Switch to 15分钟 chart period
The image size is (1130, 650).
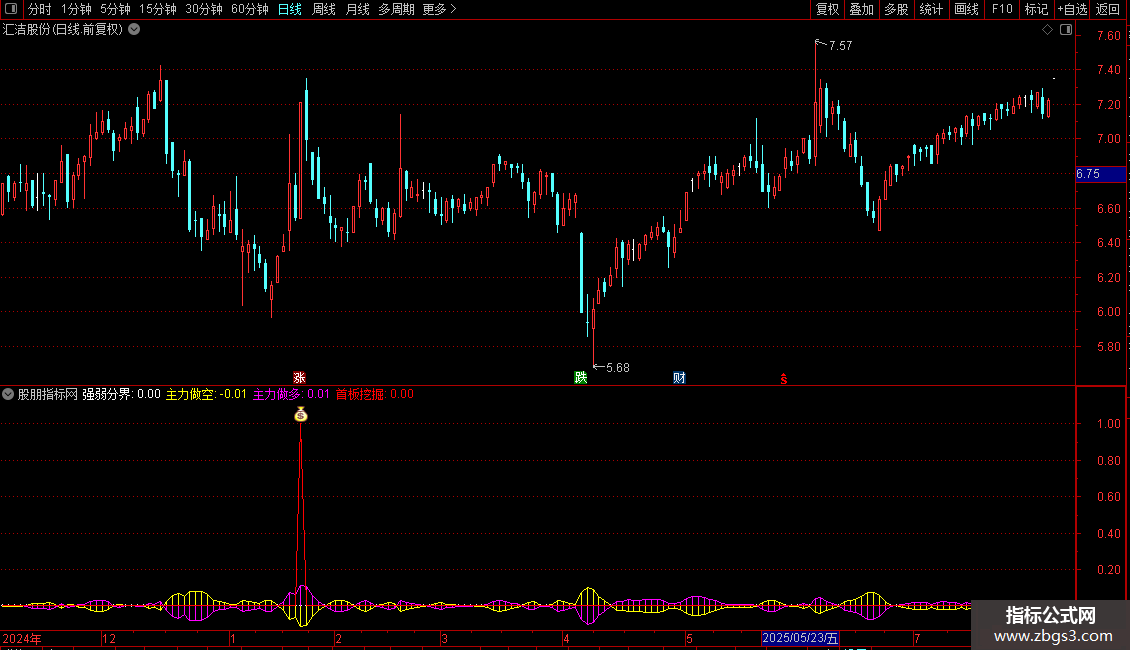158,9
